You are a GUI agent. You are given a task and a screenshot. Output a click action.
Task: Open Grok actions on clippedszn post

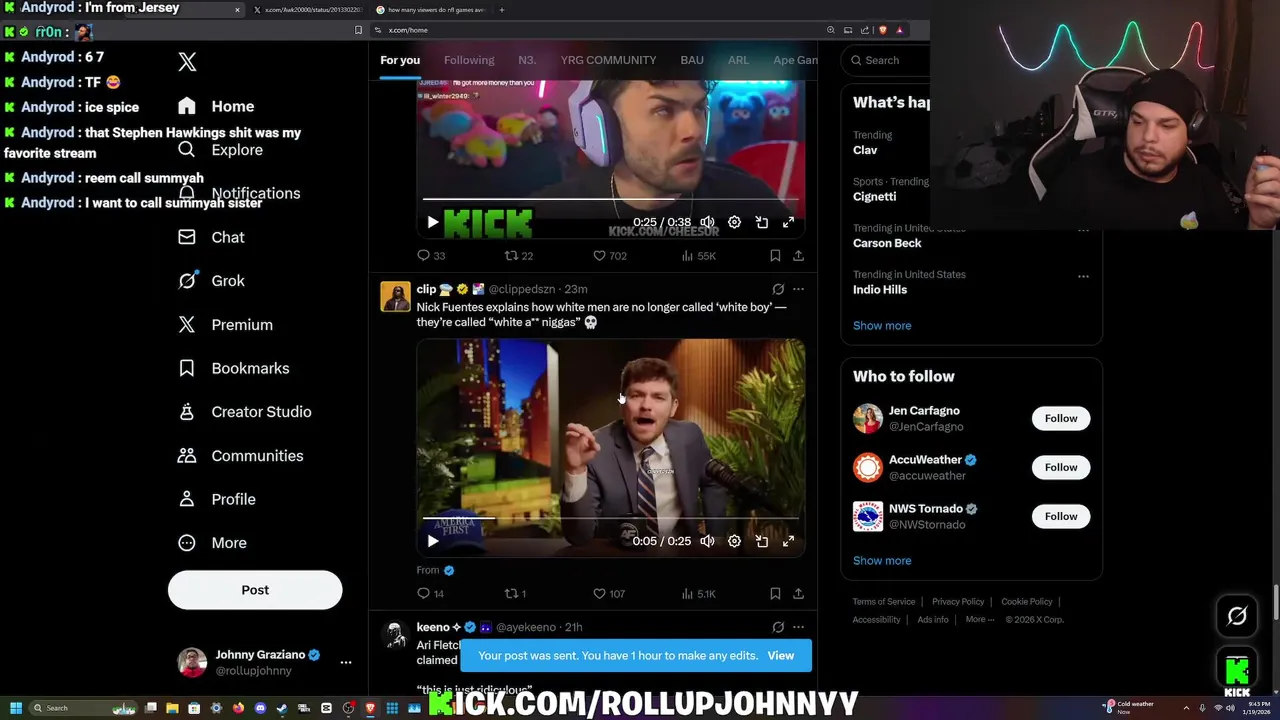pos(778,289)
